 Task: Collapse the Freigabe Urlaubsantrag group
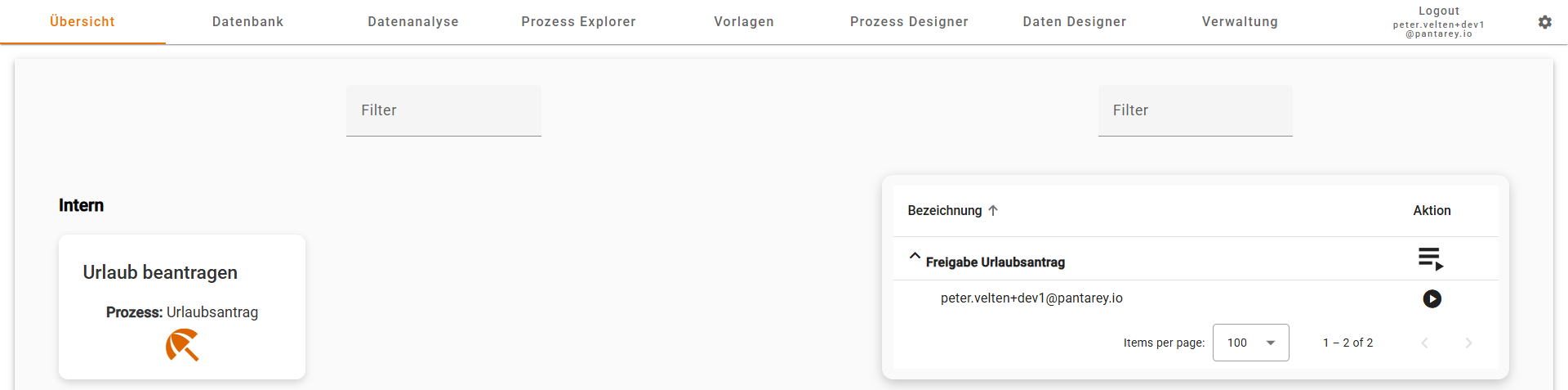(915, 257)
